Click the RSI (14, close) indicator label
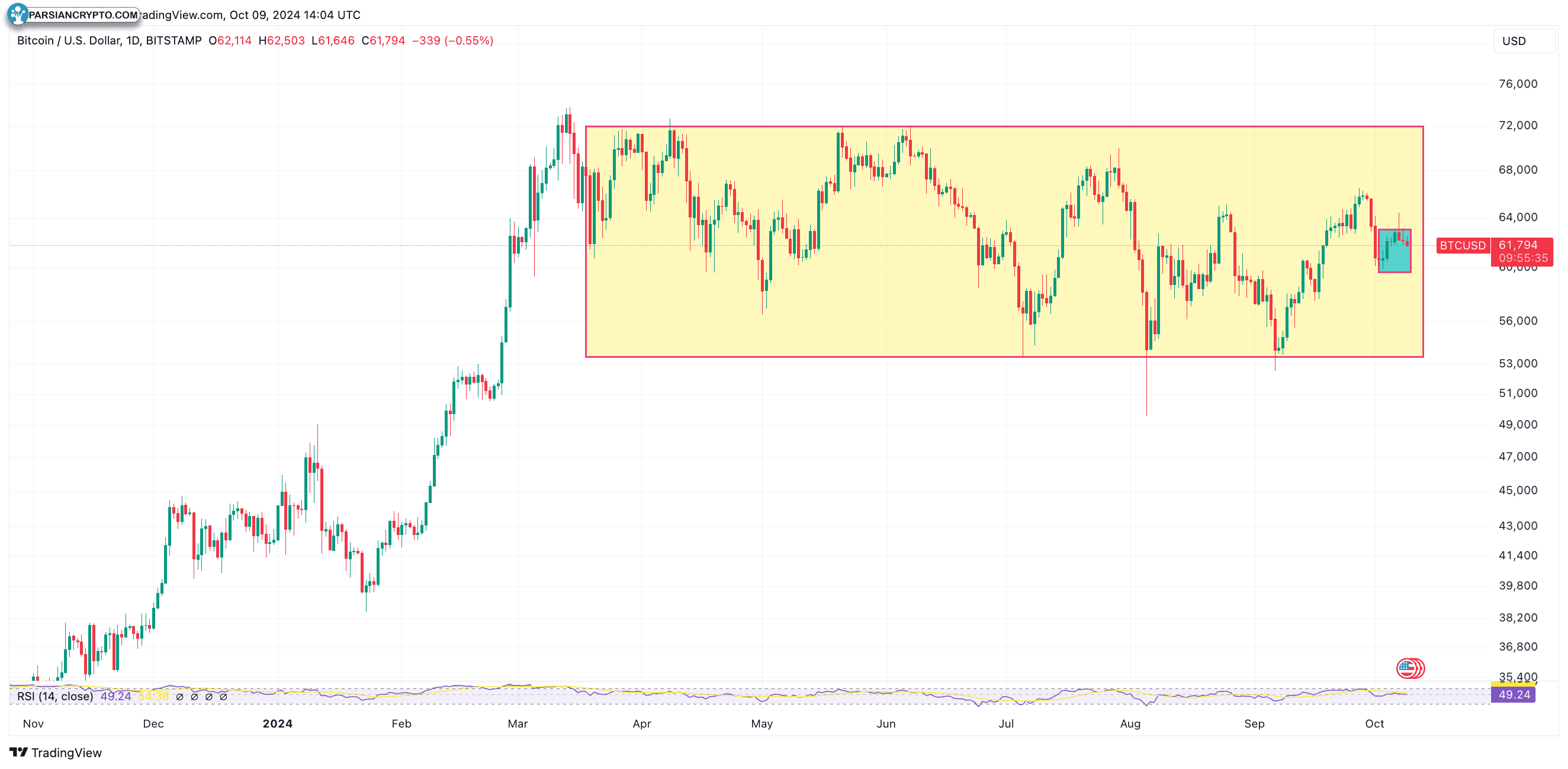This screenshot has height=769, width=1568. point(55,696)
